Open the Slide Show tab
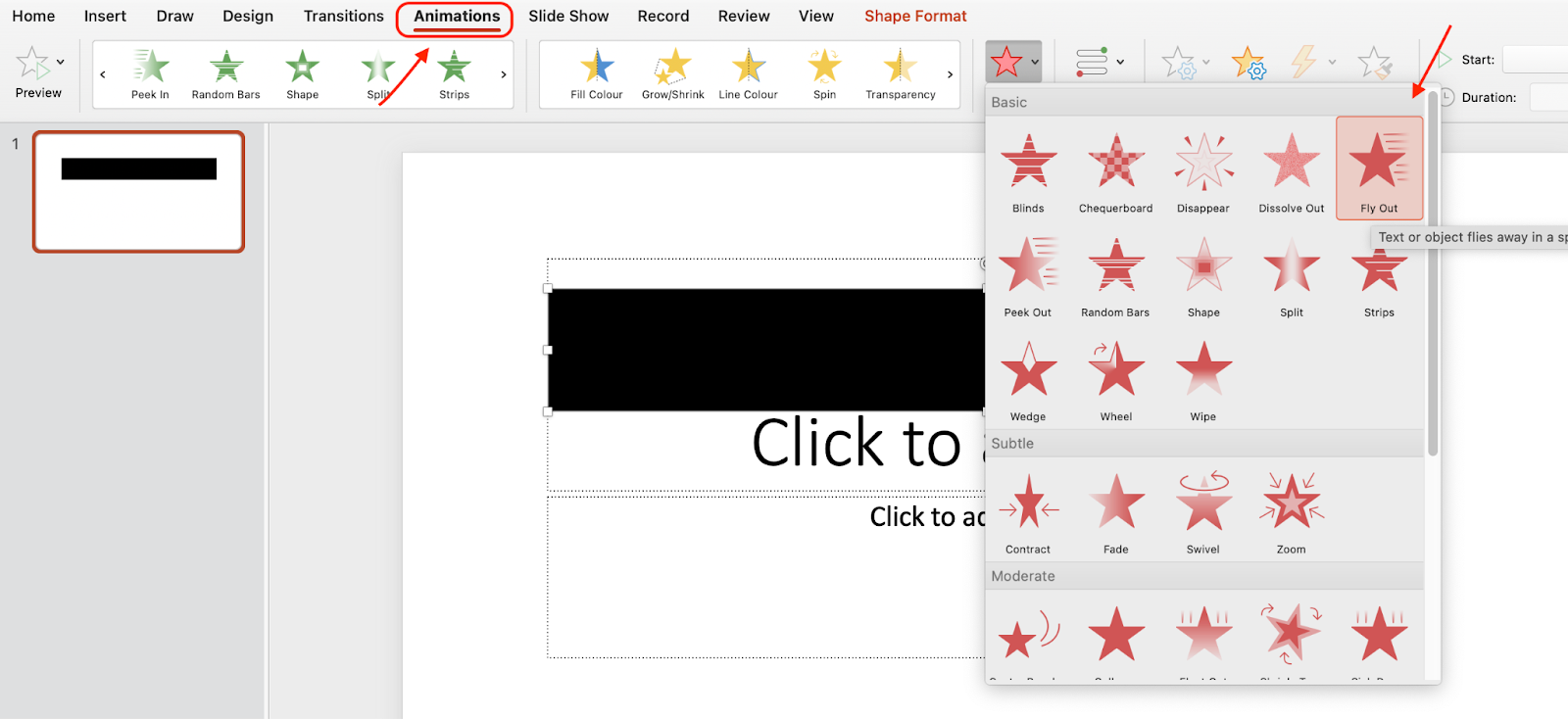 [x=568, y=16]
